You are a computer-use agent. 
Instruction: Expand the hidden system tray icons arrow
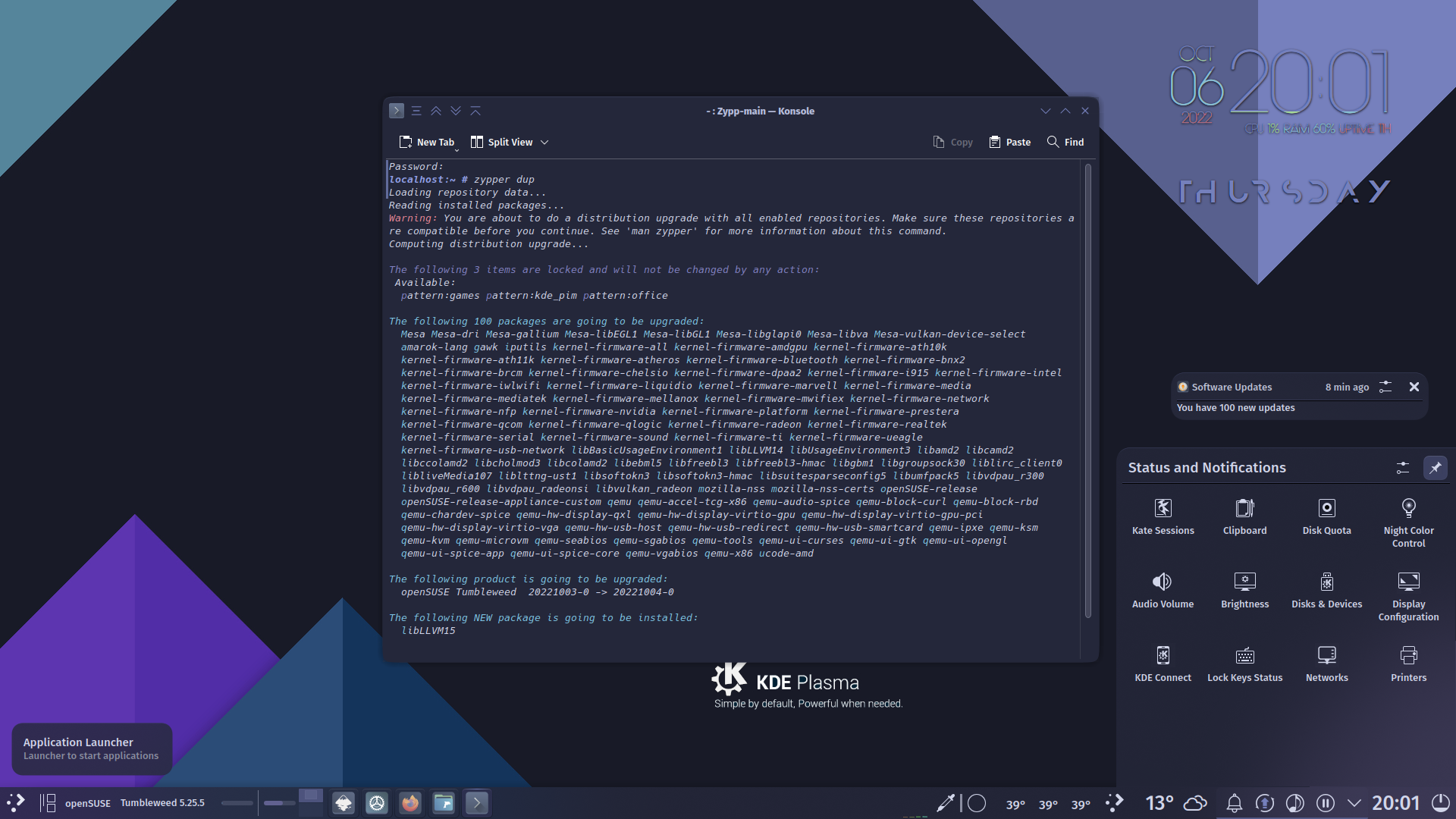pyautogui.click(x=1354, y=802)
